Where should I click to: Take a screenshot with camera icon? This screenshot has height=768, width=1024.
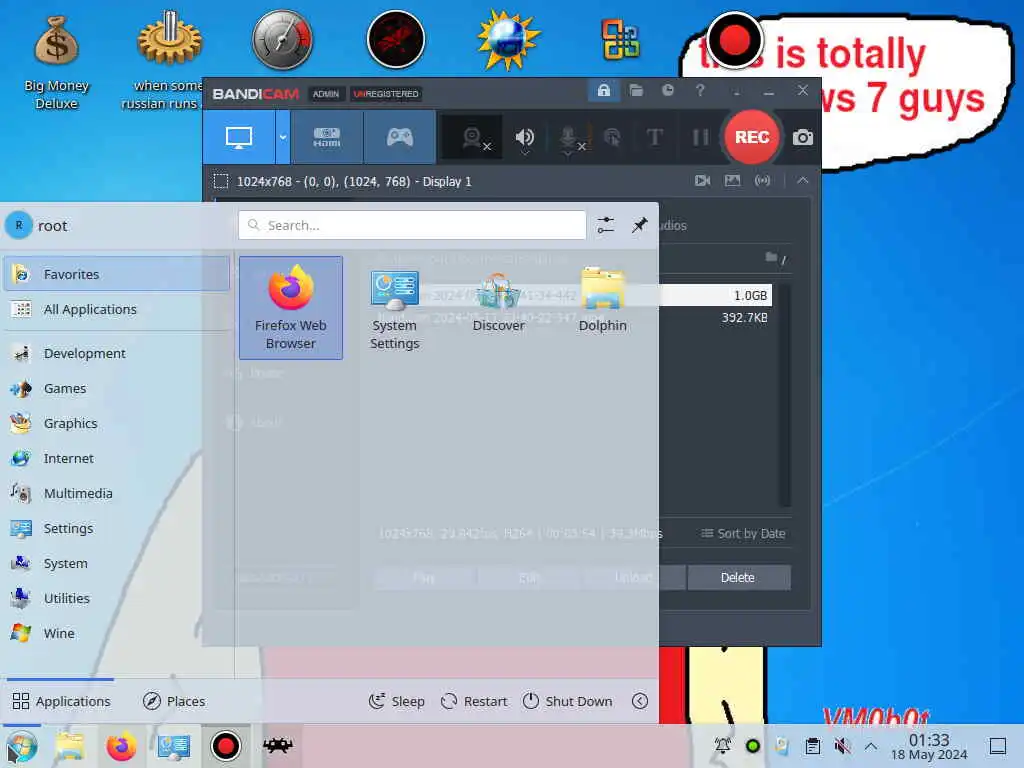pos(803,137)
